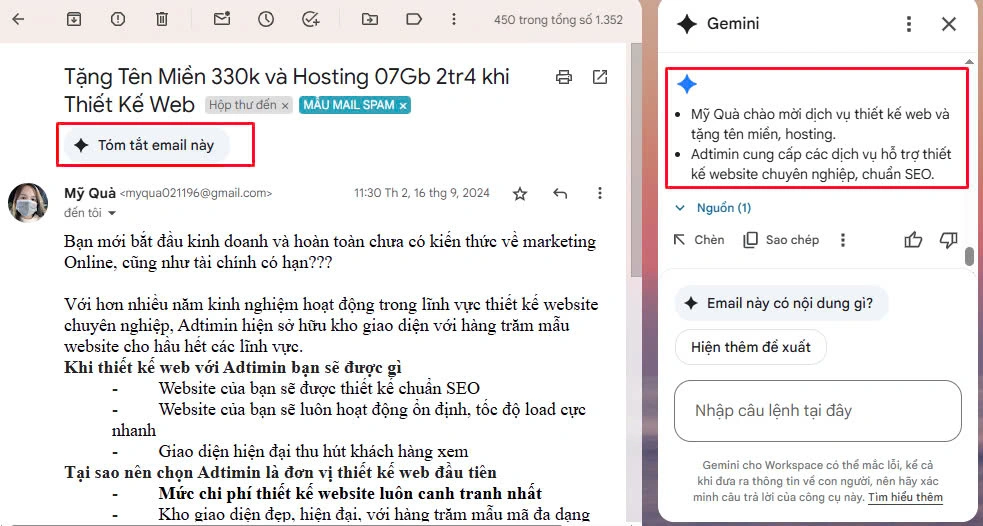
Task: Remove the MẪU MAIL SPAM label
Action: (403, 106)
